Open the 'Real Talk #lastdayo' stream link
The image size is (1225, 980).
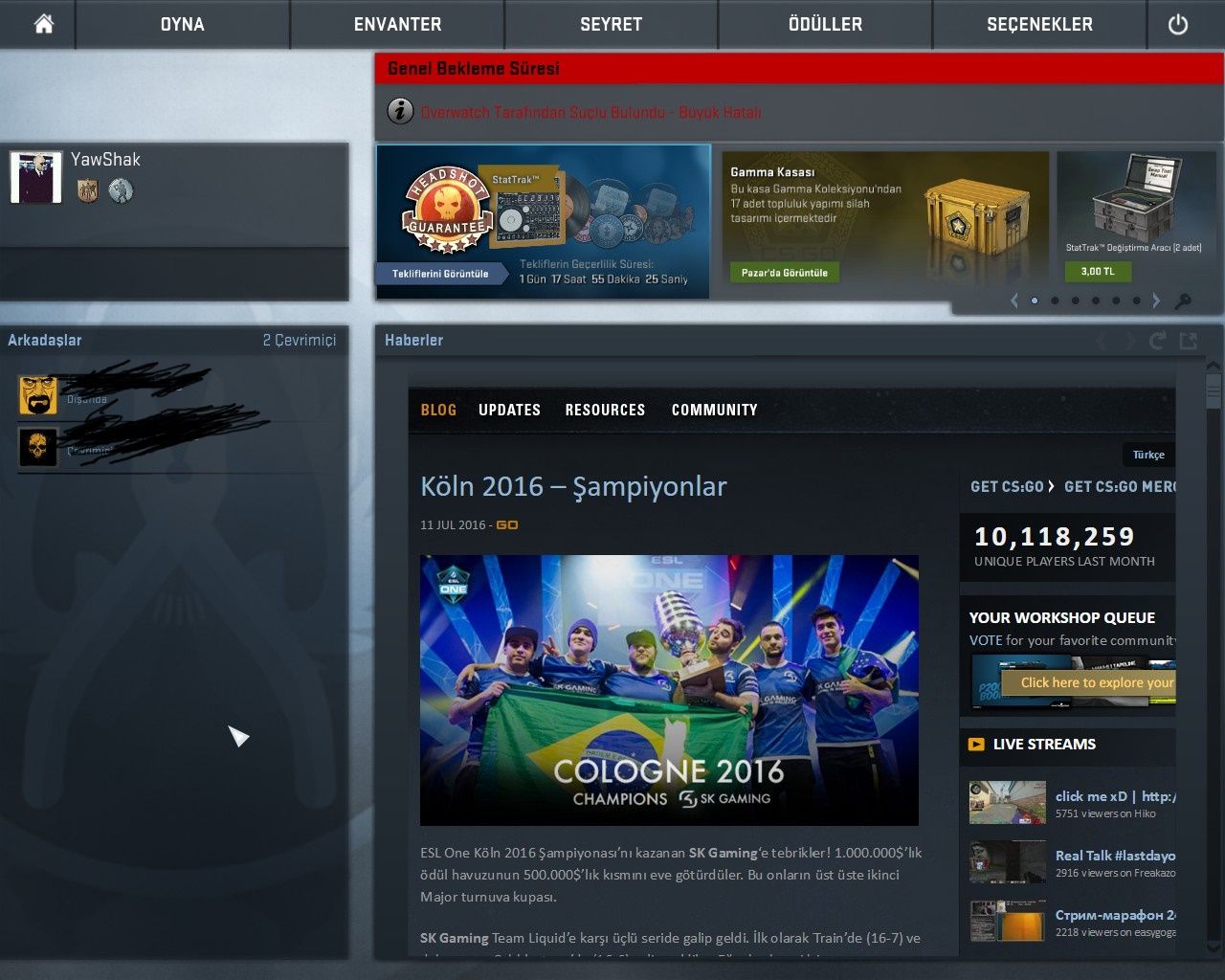(1115, 856)
